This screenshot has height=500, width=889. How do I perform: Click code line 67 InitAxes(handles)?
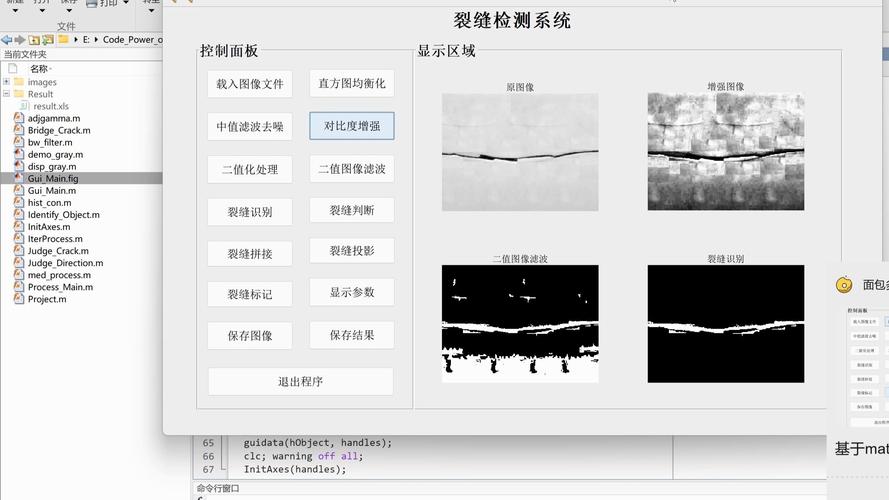tap(295, 469)
